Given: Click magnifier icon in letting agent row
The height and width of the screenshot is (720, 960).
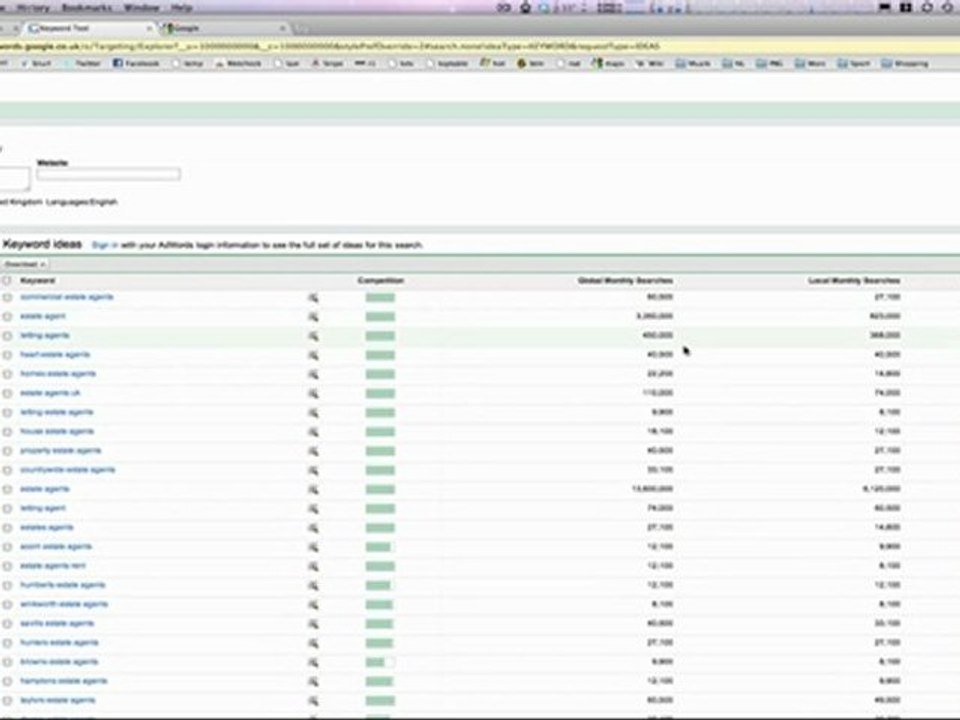Looking at the screenshot, I should point(313,509).
